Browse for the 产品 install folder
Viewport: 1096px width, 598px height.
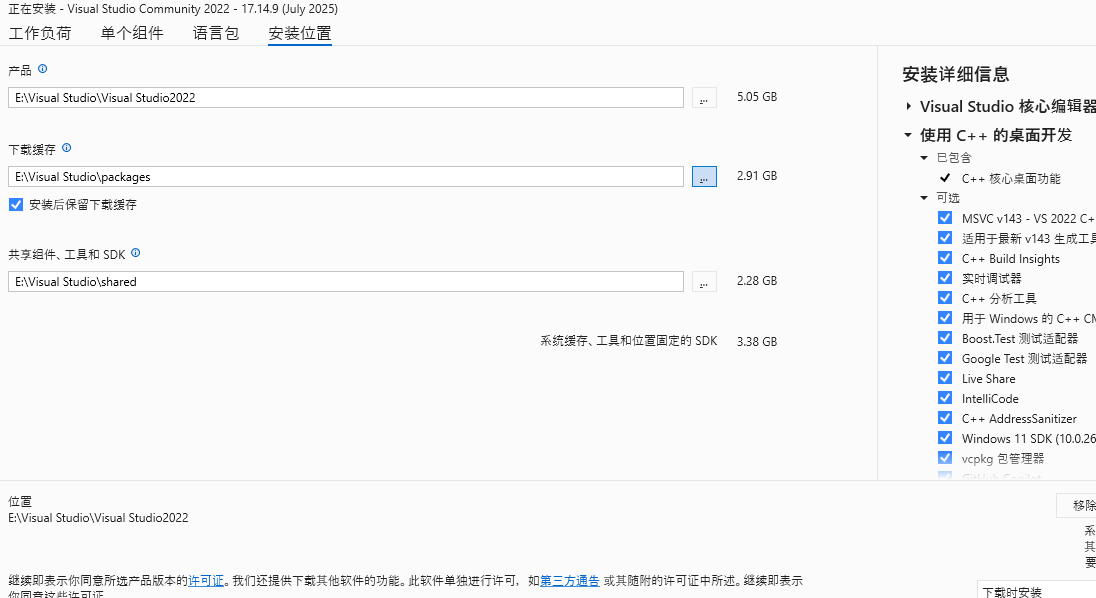click(x=704, y=98)
